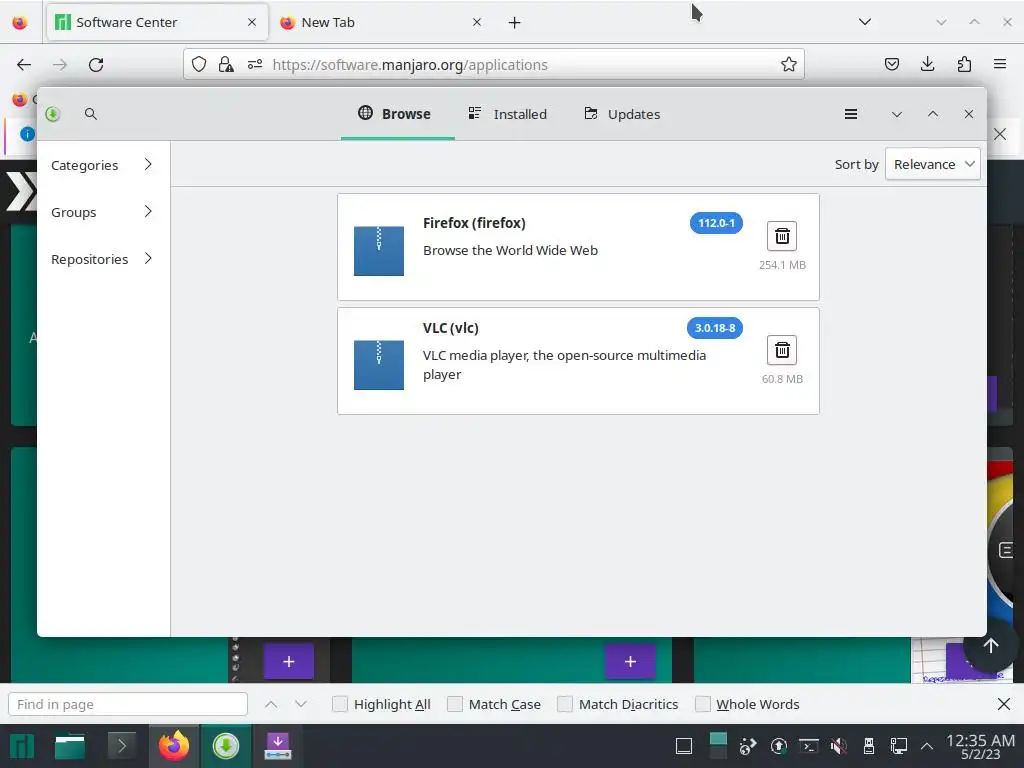The width and height of the screenshot is (1024, 768).
Task: Click the VLC version badge 3.0.18-8
Action: [714, 328]
